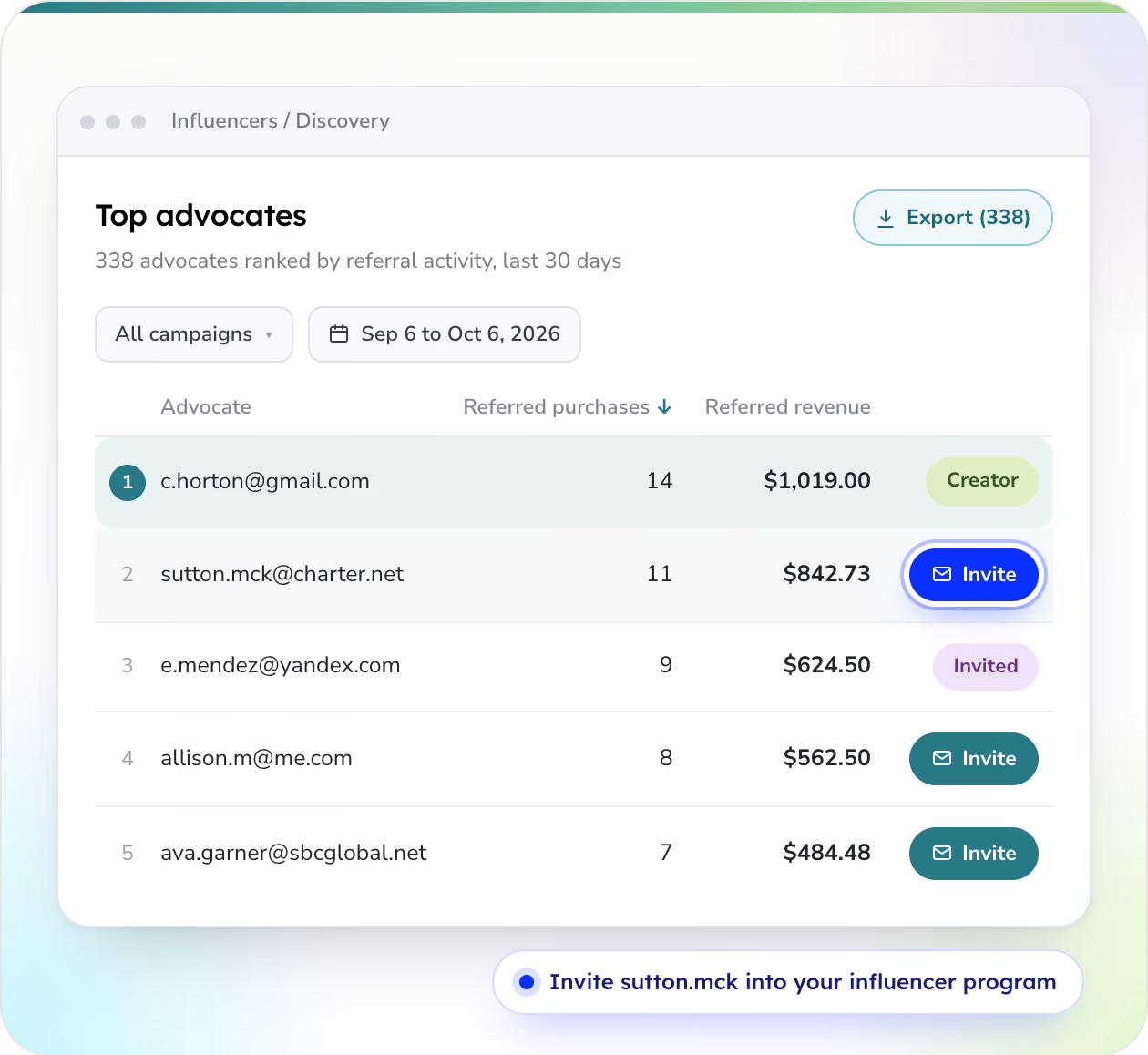
Task: Click envelope icon in sutton.mck Invite button
Action: pos(942,575)
